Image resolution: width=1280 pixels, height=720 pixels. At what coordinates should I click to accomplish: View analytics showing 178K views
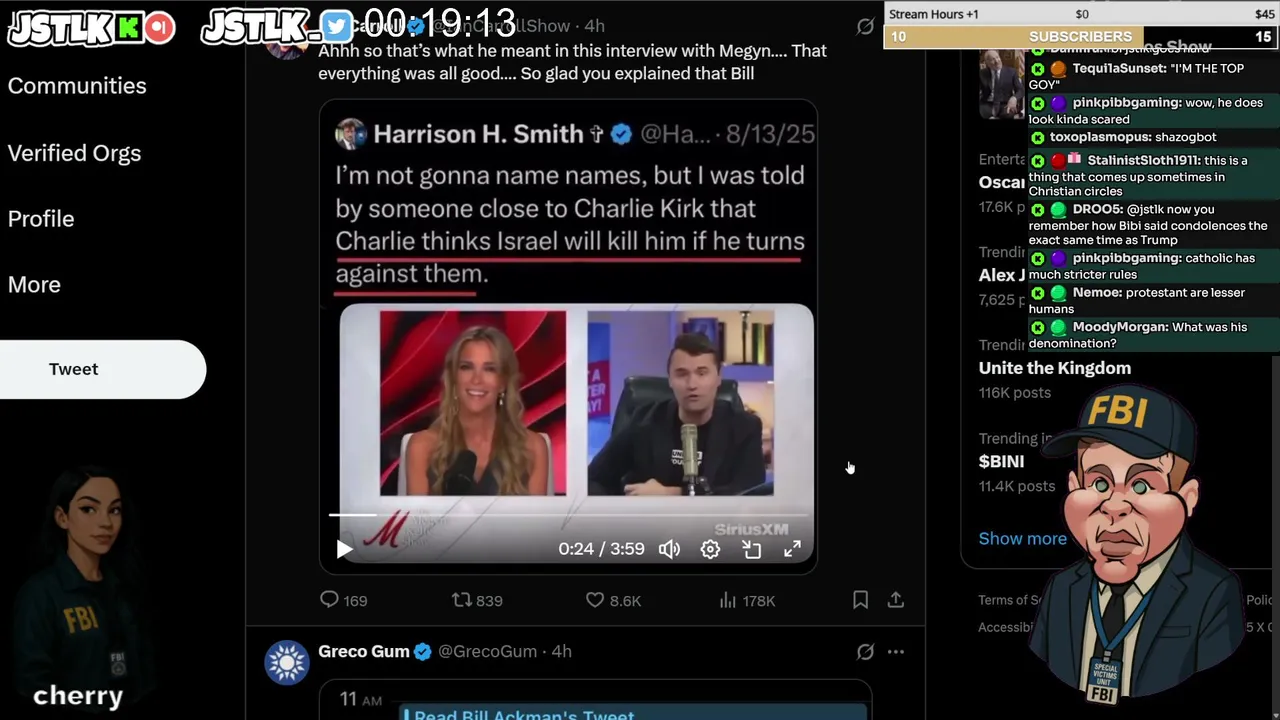coord(747,600)
